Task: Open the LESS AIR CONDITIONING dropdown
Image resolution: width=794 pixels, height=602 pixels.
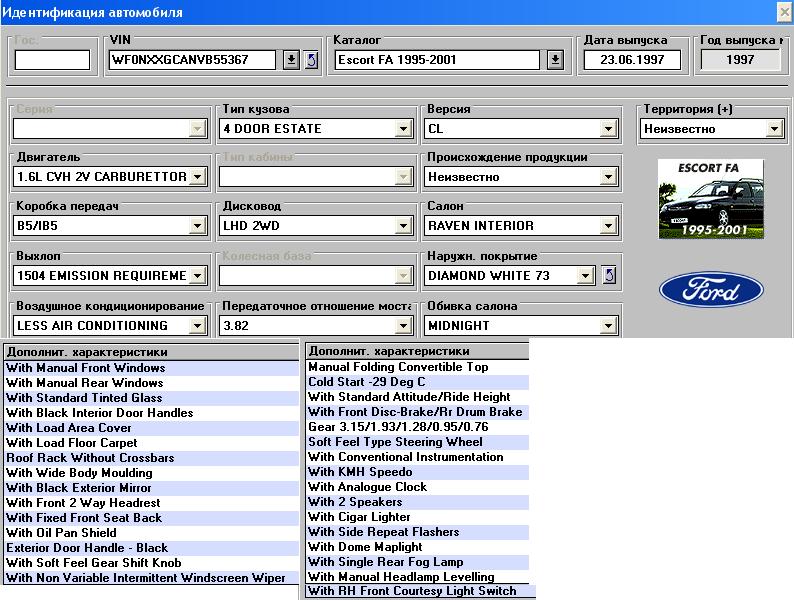Action: 197,326
